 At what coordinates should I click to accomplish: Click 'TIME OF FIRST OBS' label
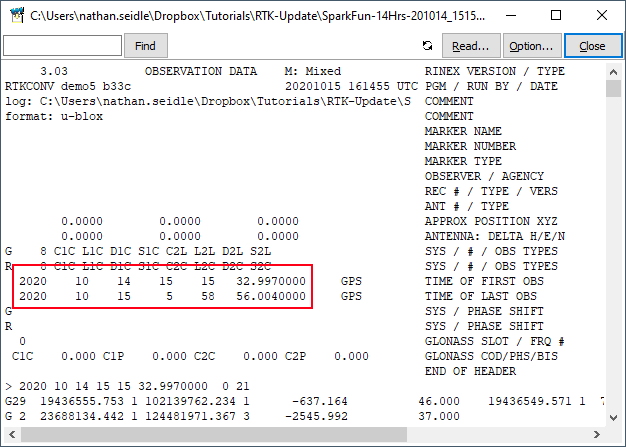[x=484, y=281]
